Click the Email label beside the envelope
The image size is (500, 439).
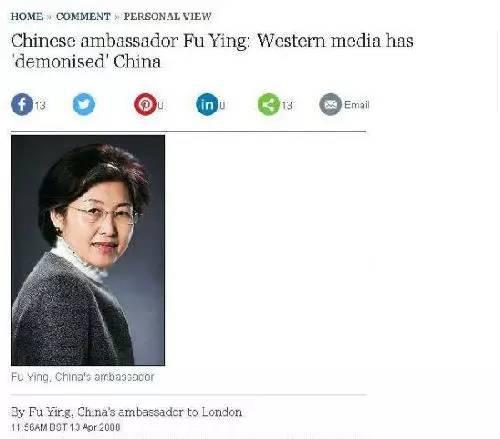(357, 105)
